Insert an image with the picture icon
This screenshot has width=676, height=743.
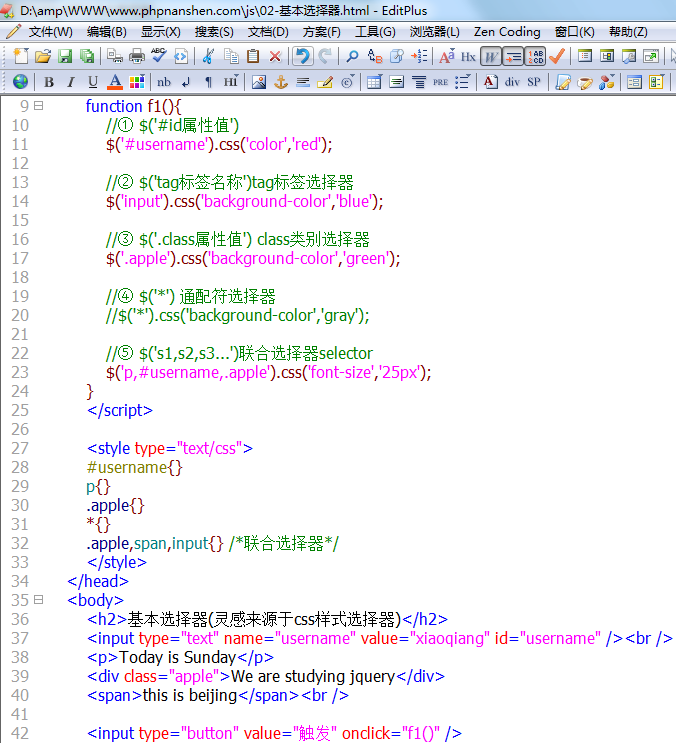coord(259,82)
